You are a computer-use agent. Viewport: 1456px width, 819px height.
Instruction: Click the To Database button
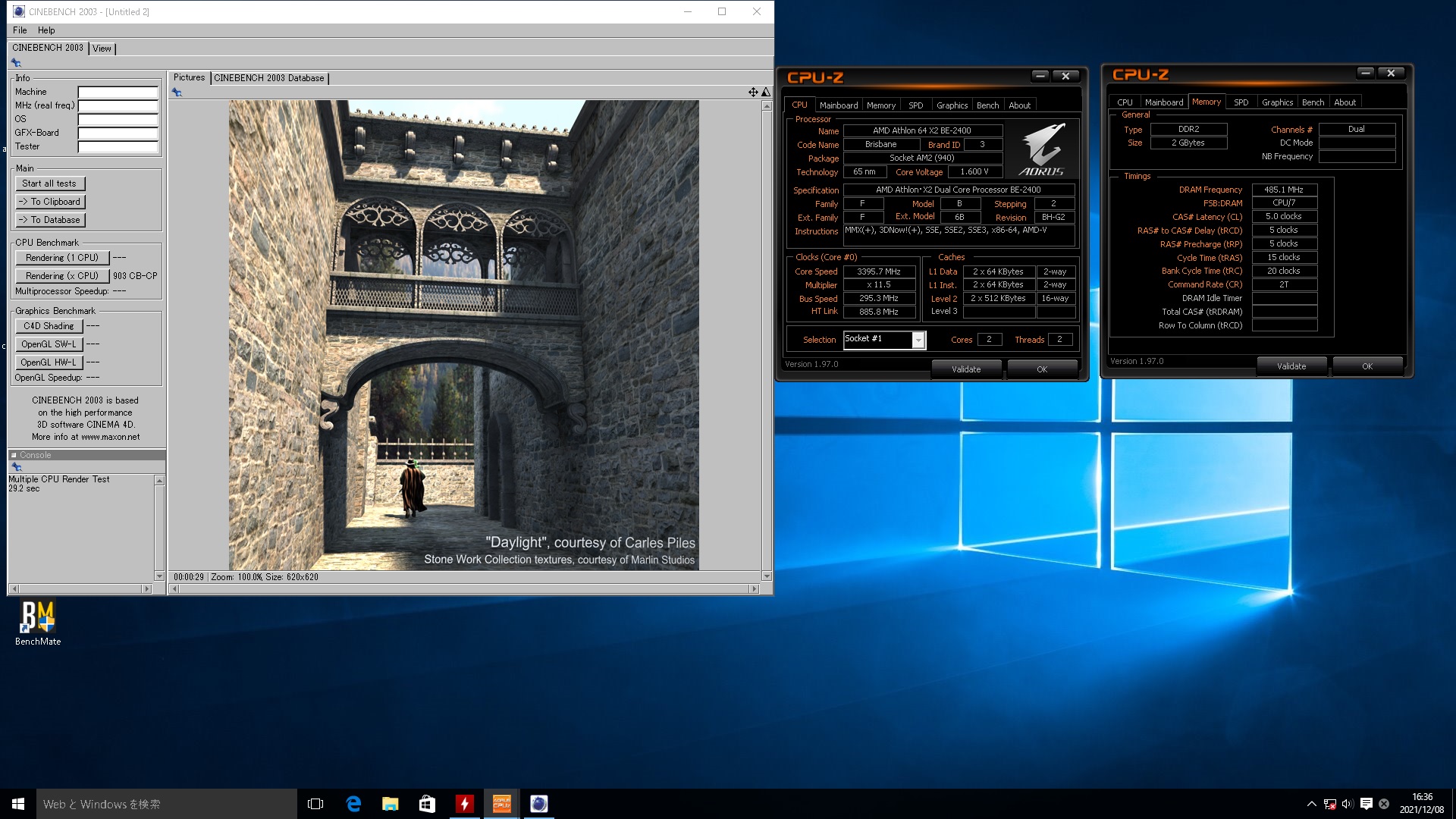pos(49,220)
